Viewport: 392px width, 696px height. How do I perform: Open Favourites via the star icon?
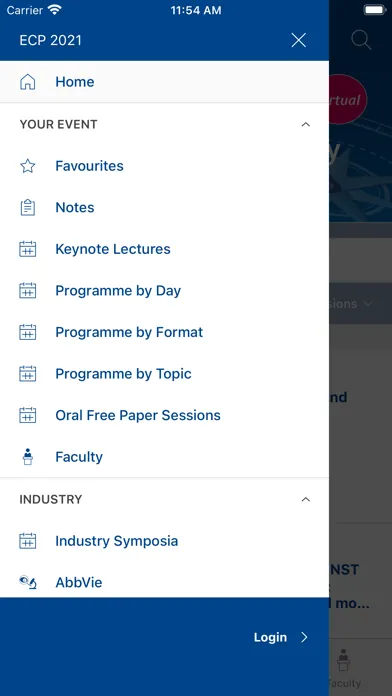(28, 166)
